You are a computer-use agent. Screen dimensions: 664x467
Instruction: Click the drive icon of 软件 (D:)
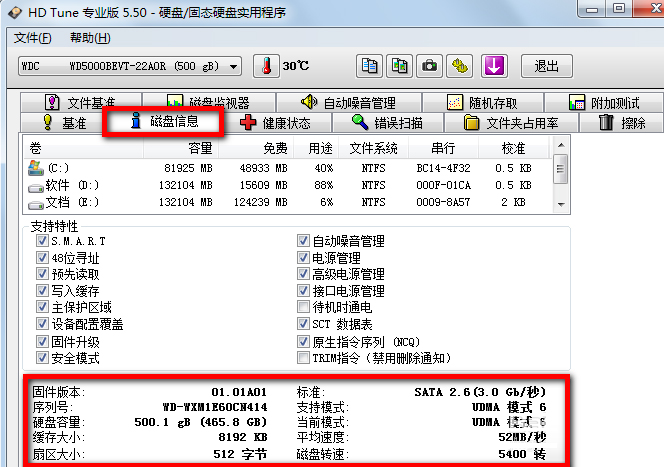tap(36, 188)
